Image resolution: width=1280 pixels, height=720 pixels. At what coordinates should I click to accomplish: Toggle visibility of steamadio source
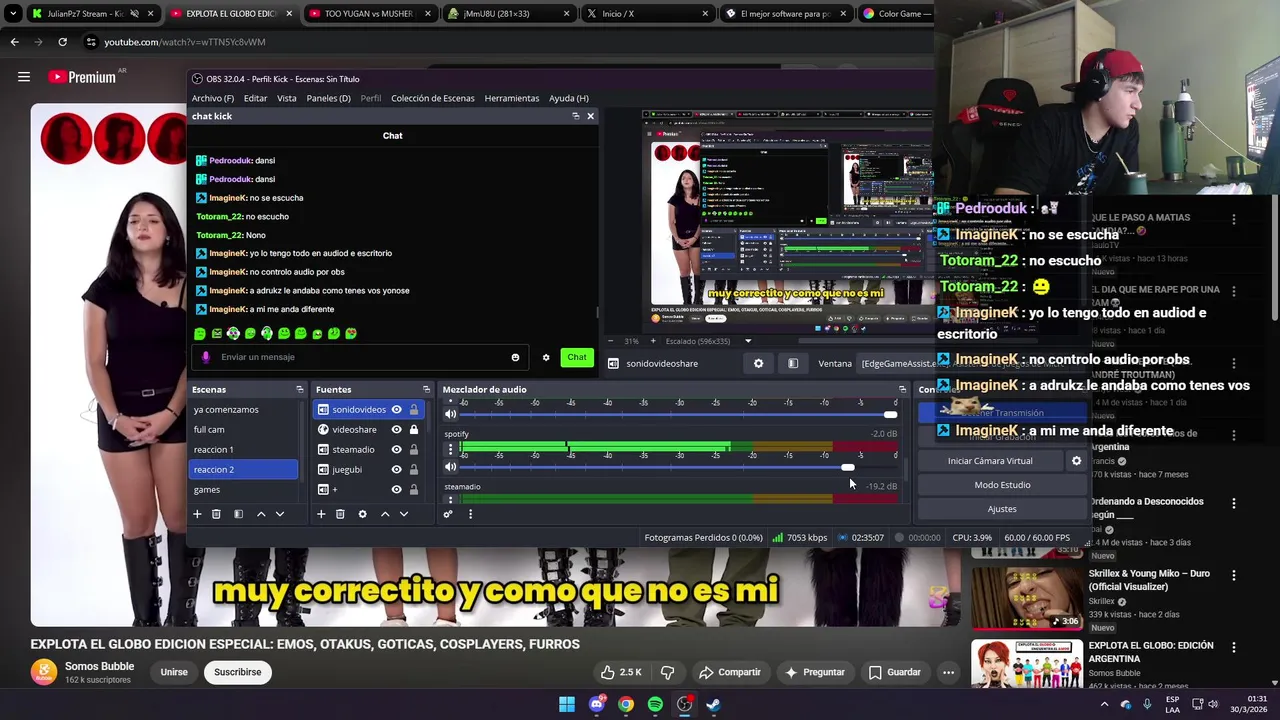tap(396, 449)
